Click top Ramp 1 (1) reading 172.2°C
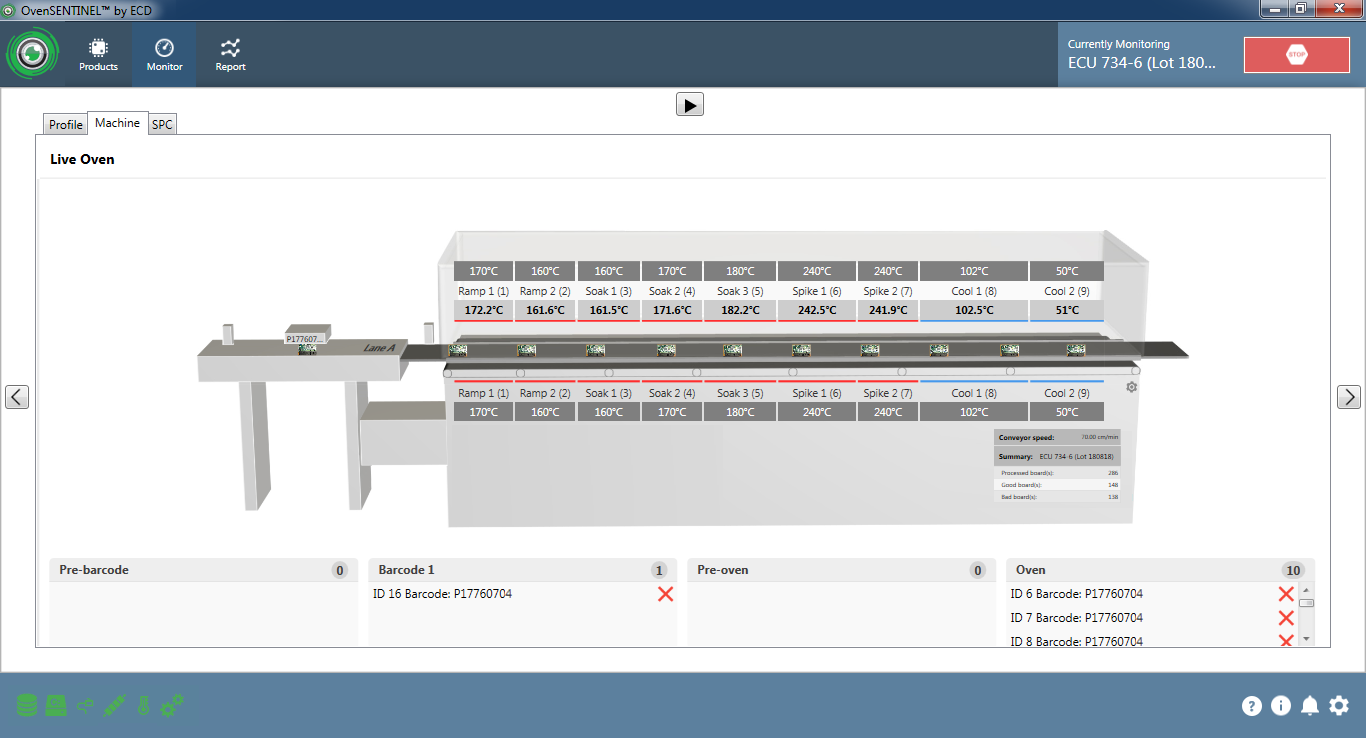The height and width of the screenshot is (738, 1366). coord(484,310)
